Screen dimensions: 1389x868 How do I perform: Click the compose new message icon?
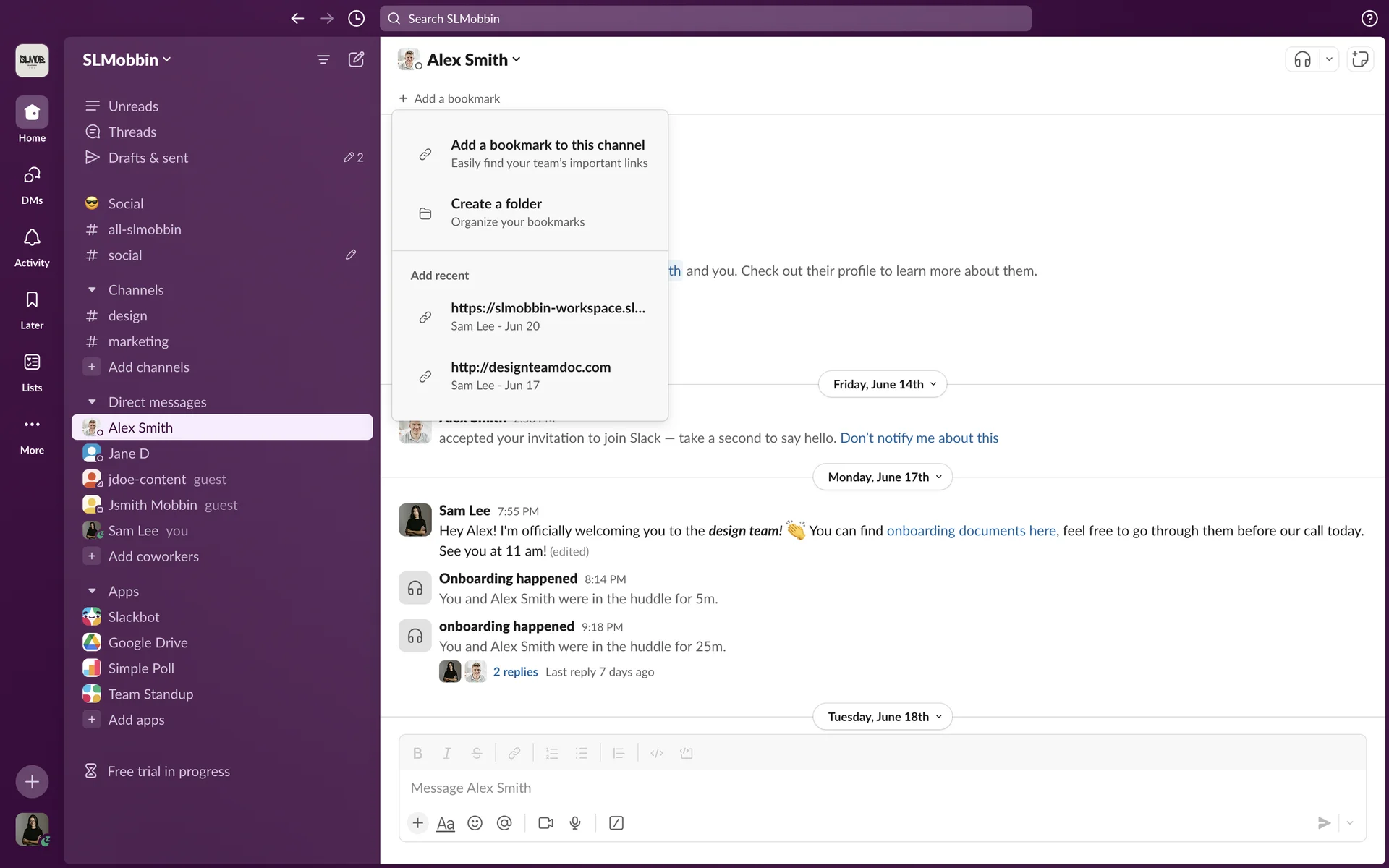356,60
